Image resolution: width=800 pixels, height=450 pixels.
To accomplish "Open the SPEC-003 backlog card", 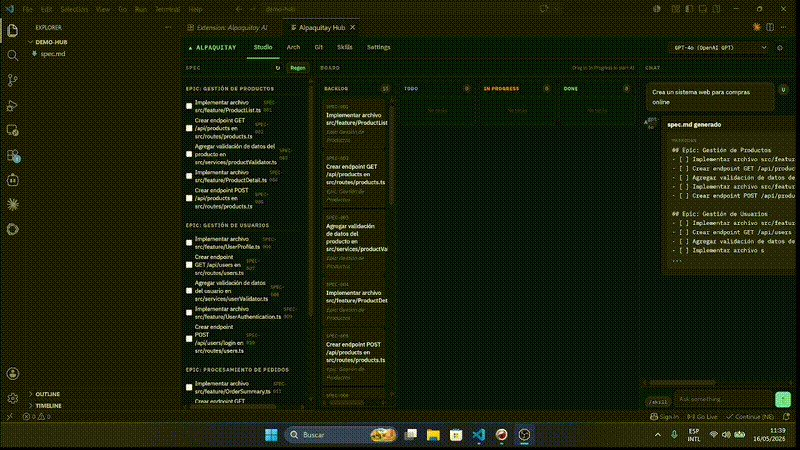I will click(x=355, y=241).
